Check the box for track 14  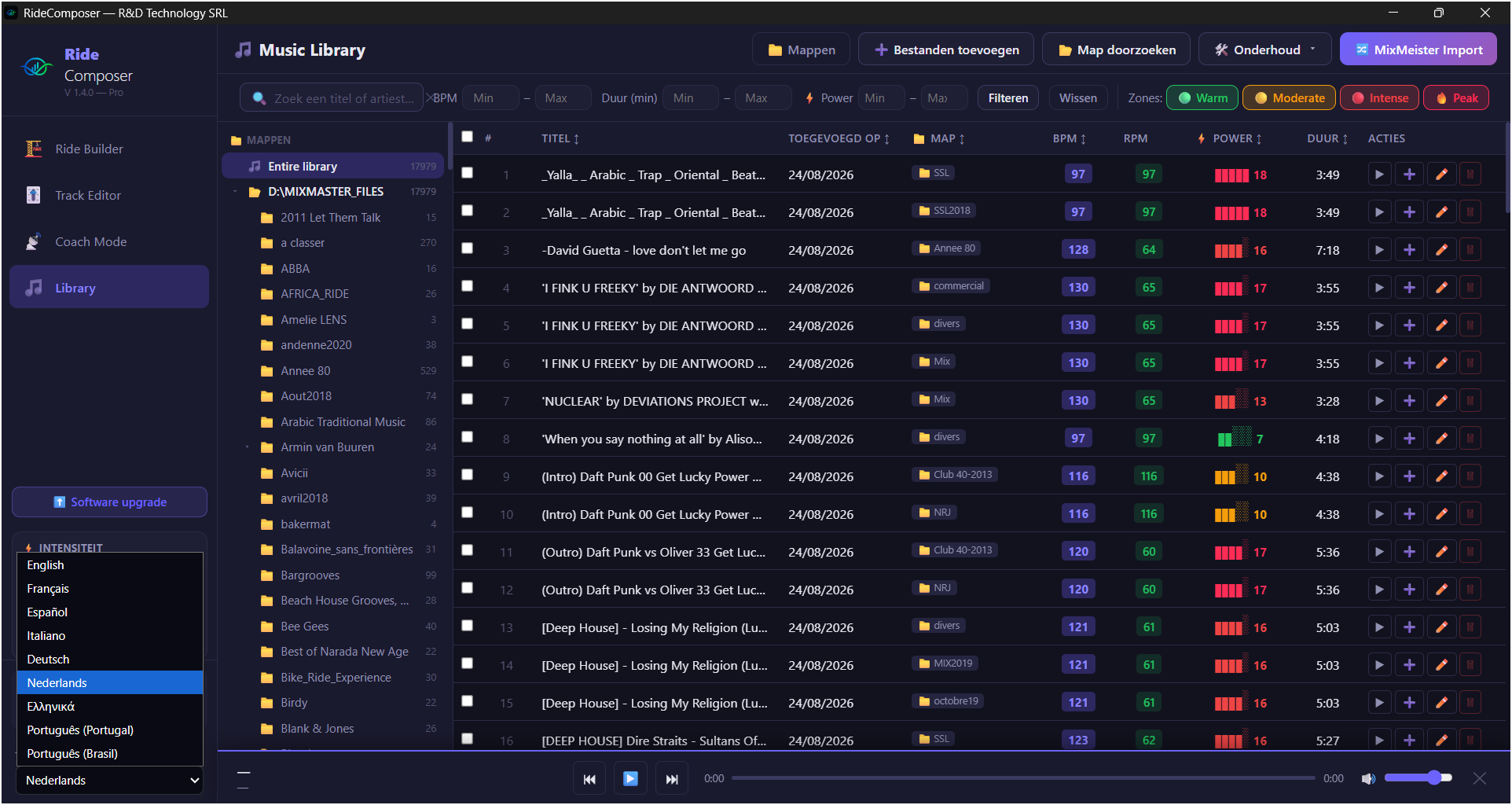[x=467, y=663]
